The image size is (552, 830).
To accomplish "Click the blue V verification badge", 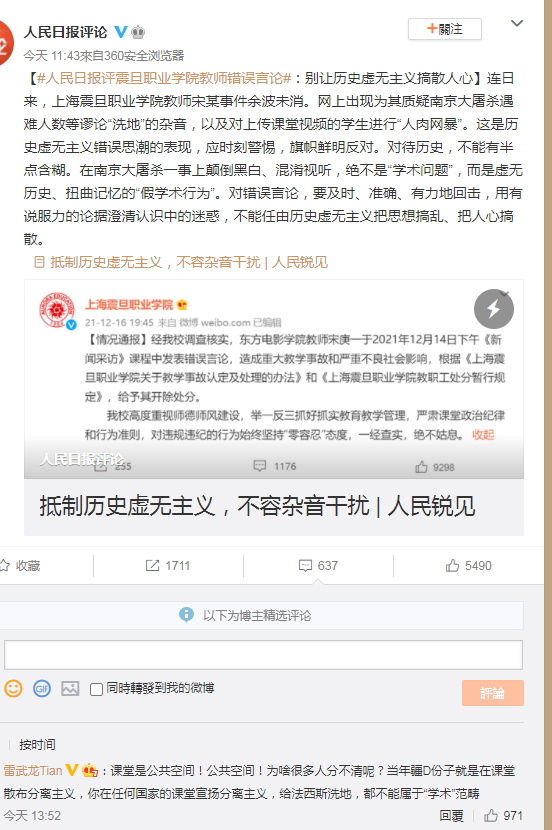I will coord(121,32).
